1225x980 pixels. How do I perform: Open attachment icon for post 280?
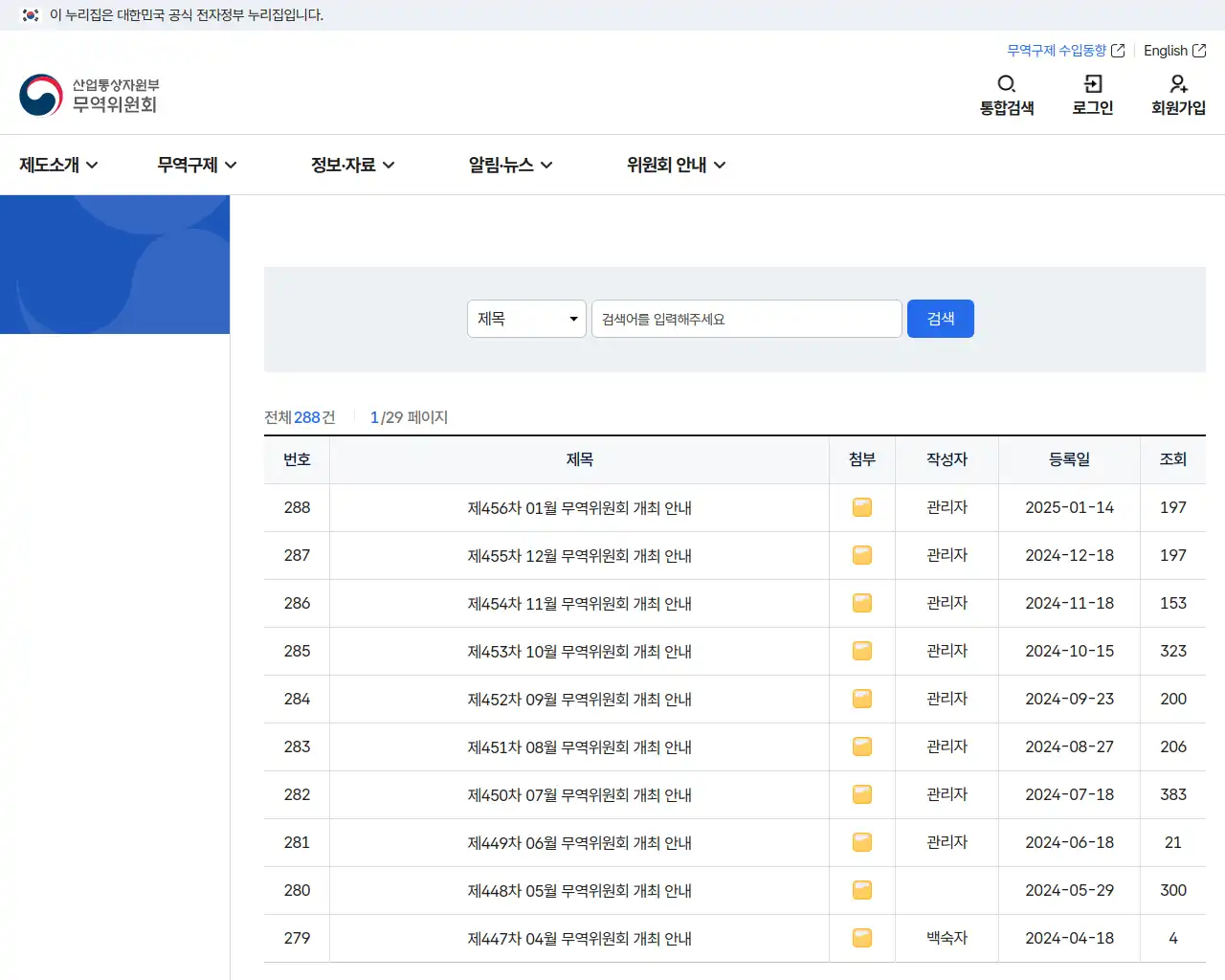862,890
